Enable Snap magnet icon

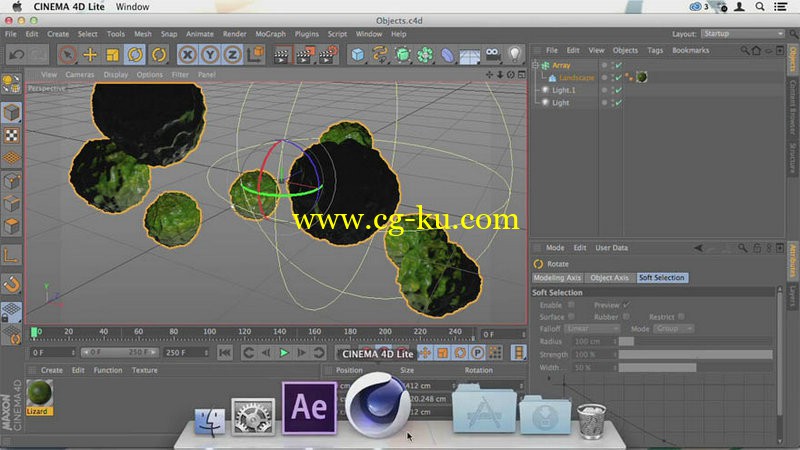11,284
